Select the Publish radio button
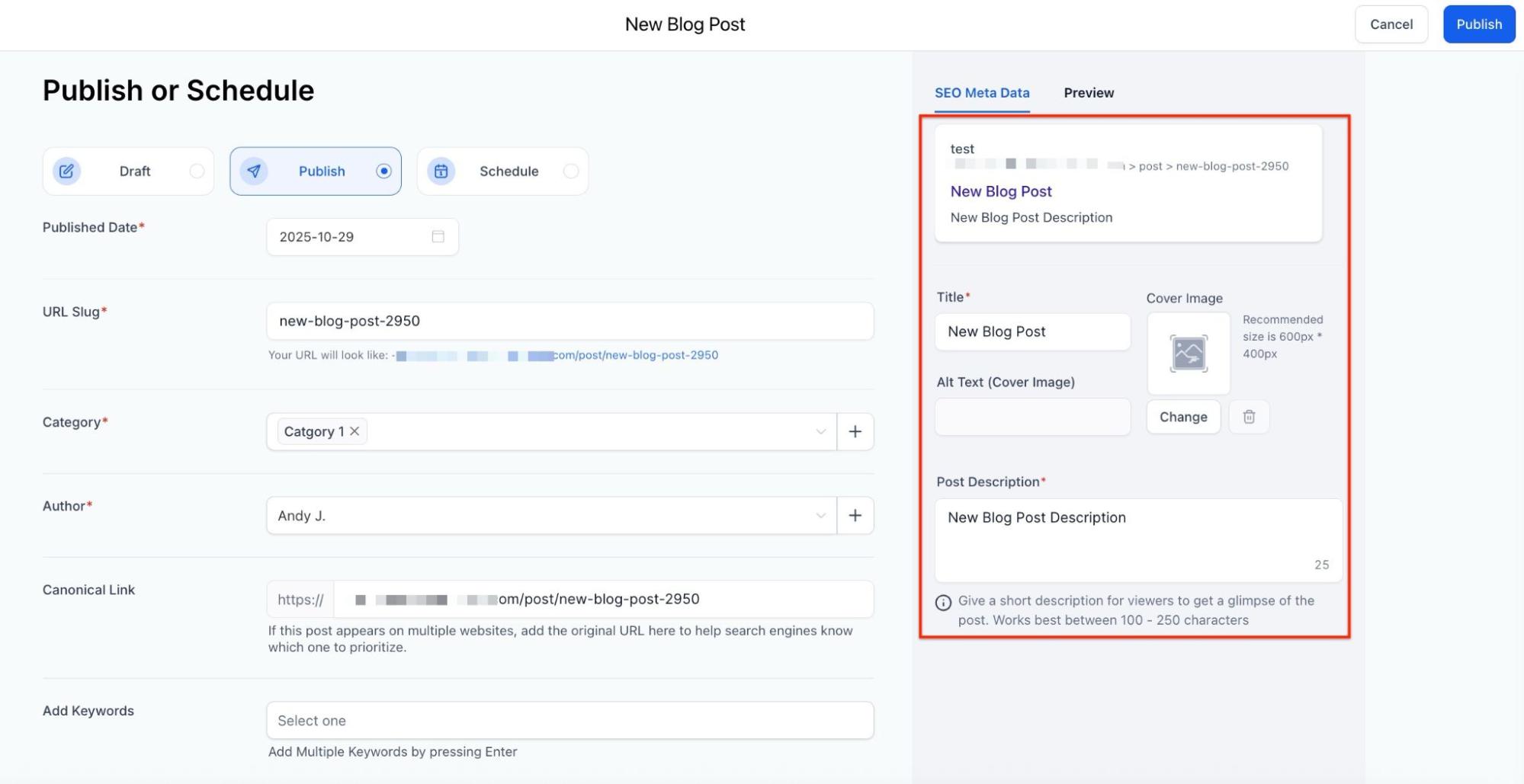Image resolution: width=1524 pixels, height=784 pixels. click(383, 171)
